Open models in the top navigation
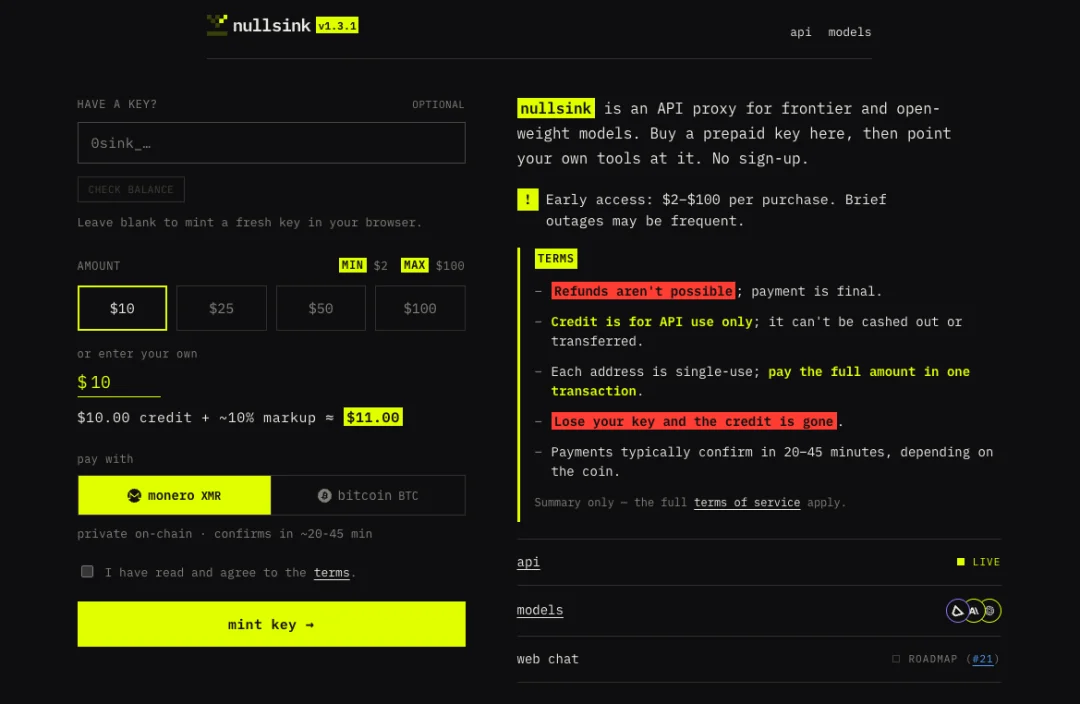 pos(849,32)
